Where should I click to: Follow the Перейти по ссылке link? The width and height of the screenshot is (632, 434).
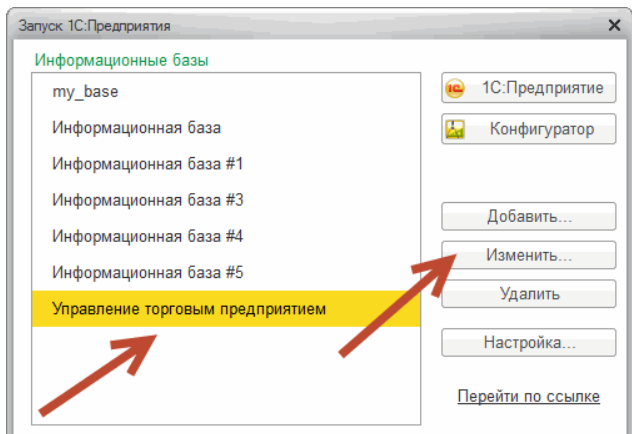coord(528,397)
